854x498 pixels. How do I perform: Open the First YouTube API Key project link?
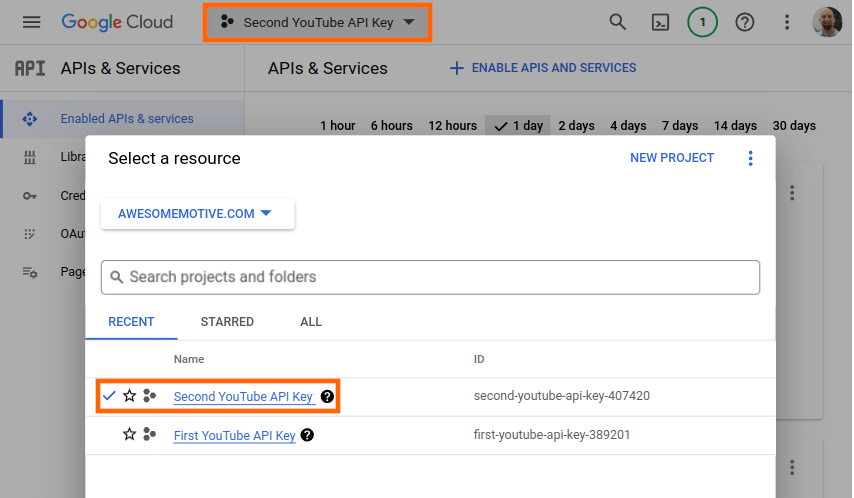(234, 435)
